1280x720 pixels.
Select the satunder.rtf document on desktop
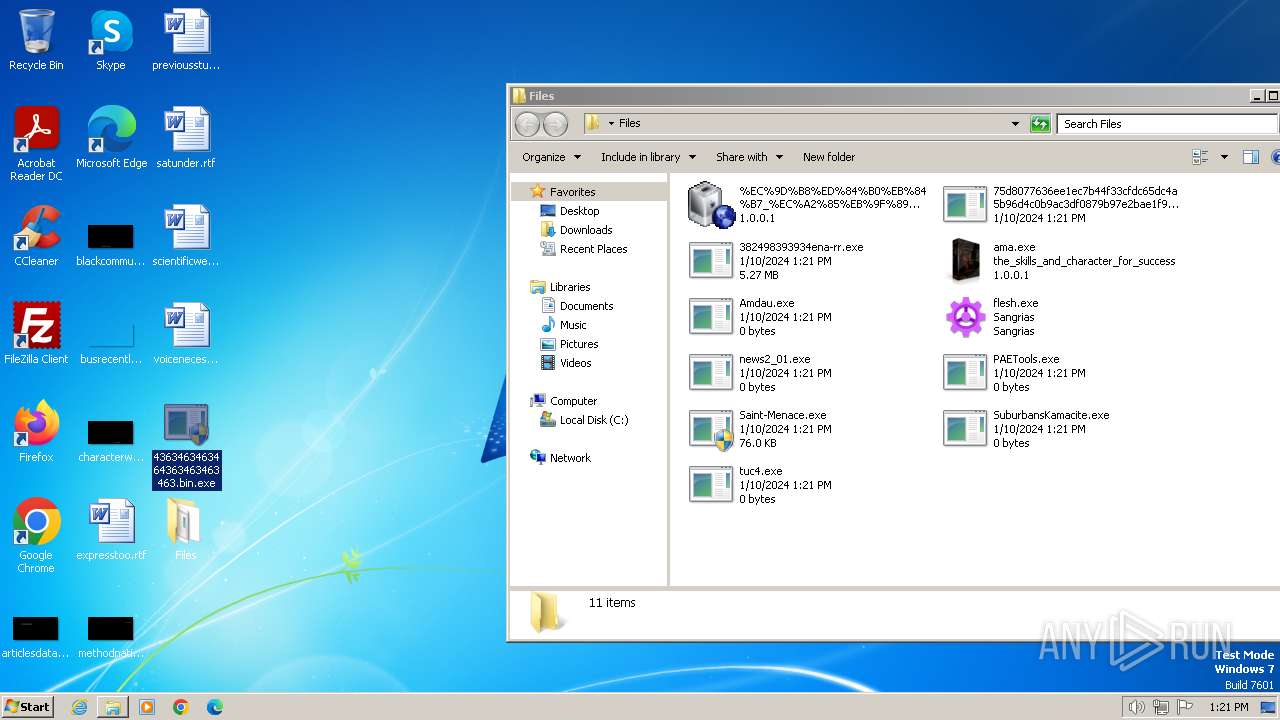tap(186, 138)
